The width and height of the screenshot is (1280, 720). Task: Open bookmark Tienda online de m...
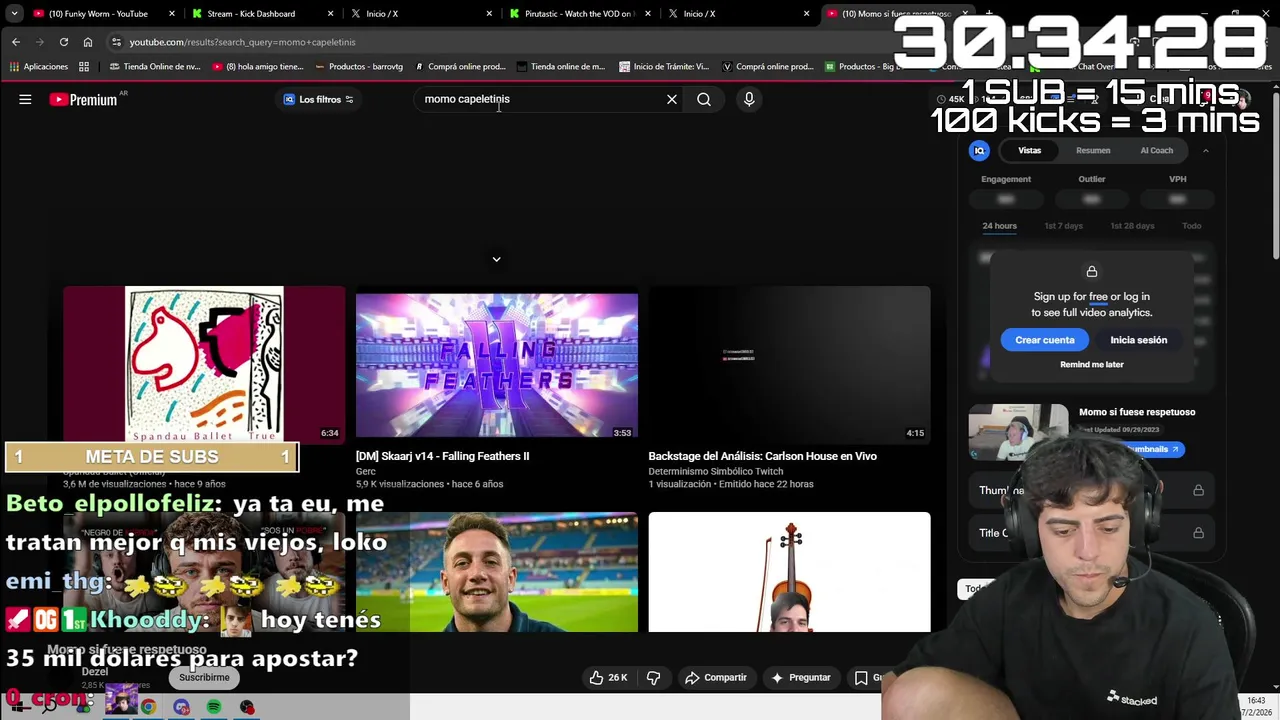tap(560, 67)
